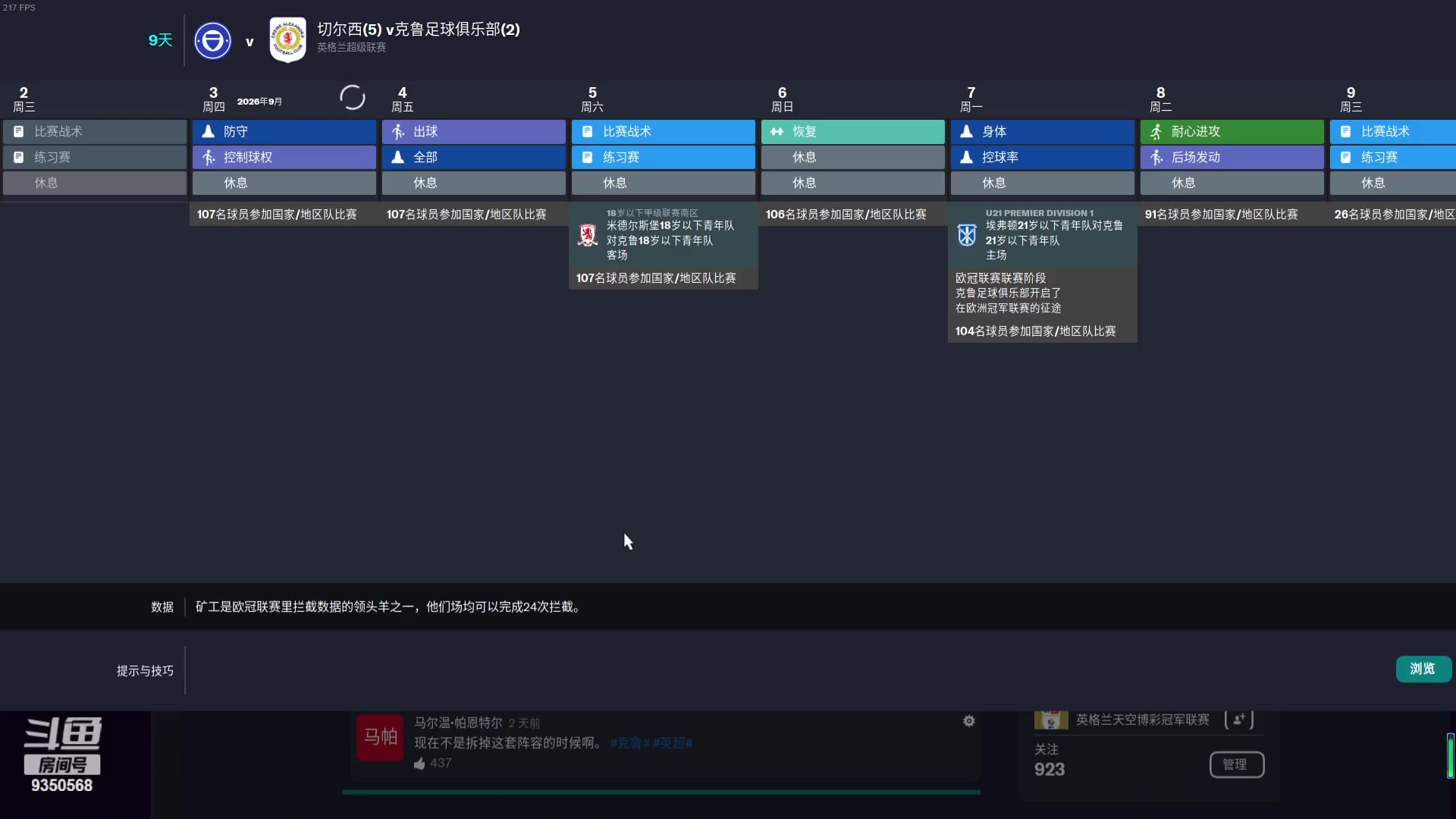Click the 管理 manage button
This screenshot has width=1456, height=819.
[1236, 764]
